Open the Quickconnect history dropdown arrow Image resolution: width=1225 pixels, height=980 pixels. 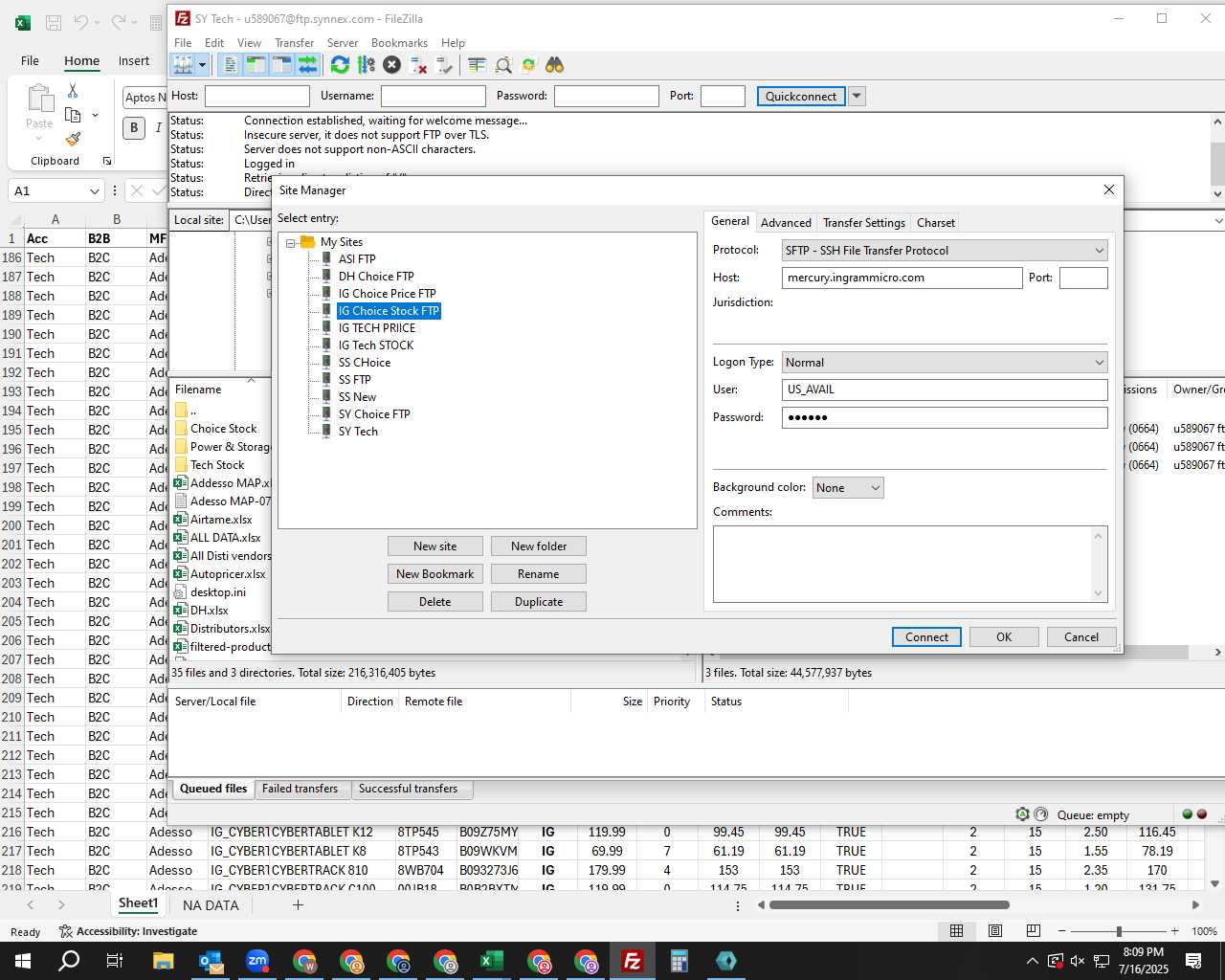857,96
